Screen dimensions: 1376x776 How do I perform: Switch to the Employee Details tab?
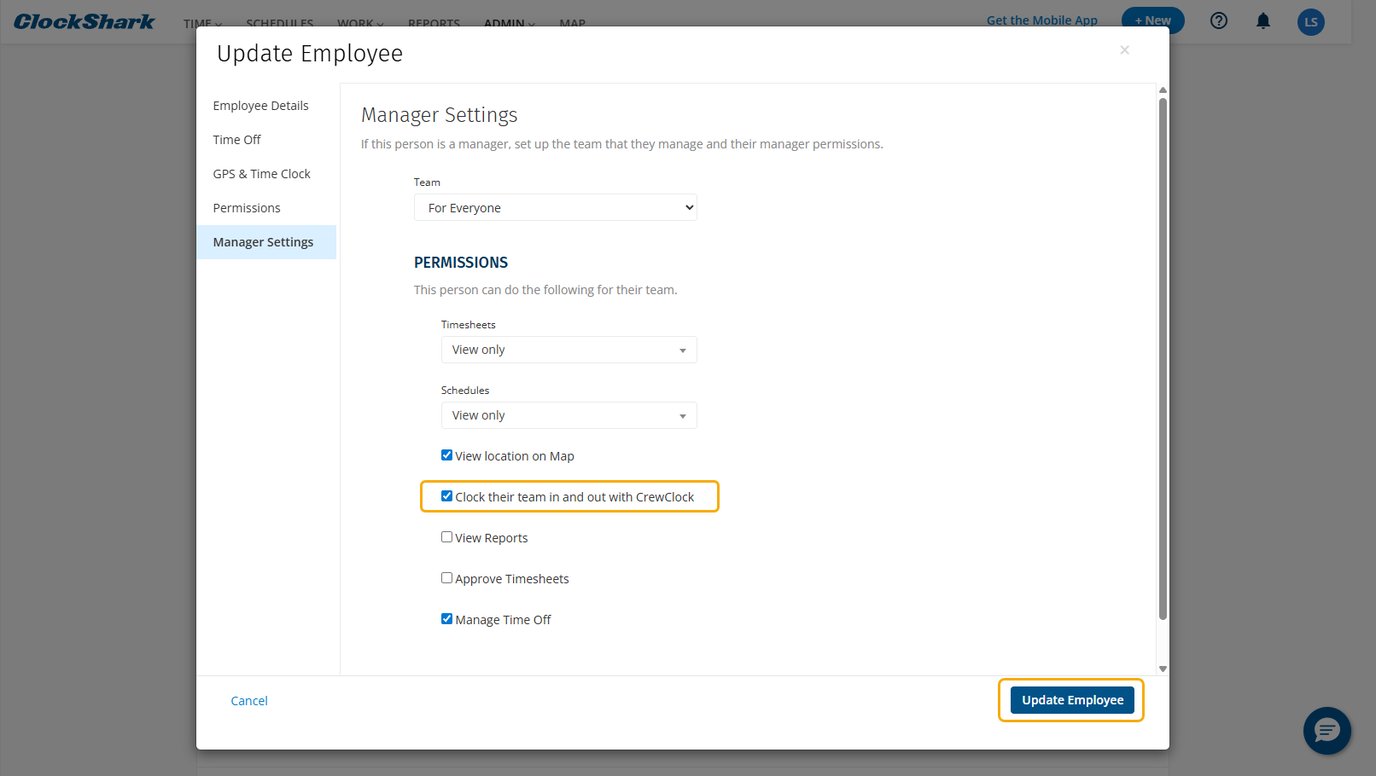pyautogui.click(x=261, y=106)
